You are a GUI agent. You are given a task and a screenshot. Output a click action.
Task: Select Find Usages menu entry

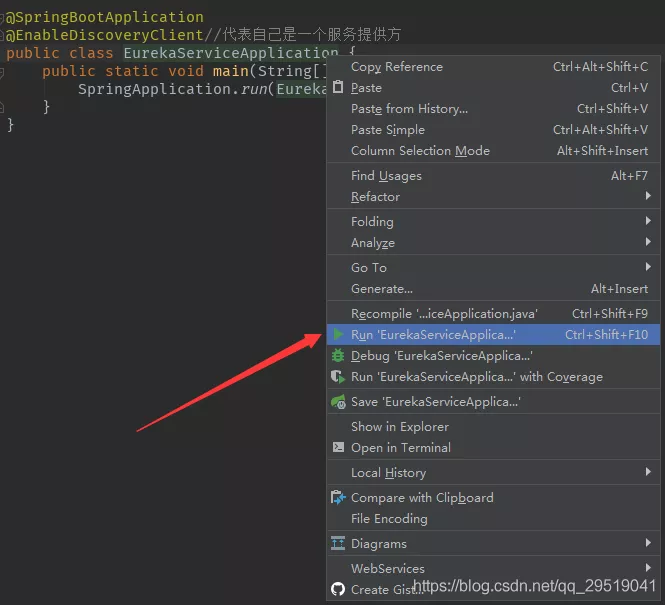(x=493, y=176)
